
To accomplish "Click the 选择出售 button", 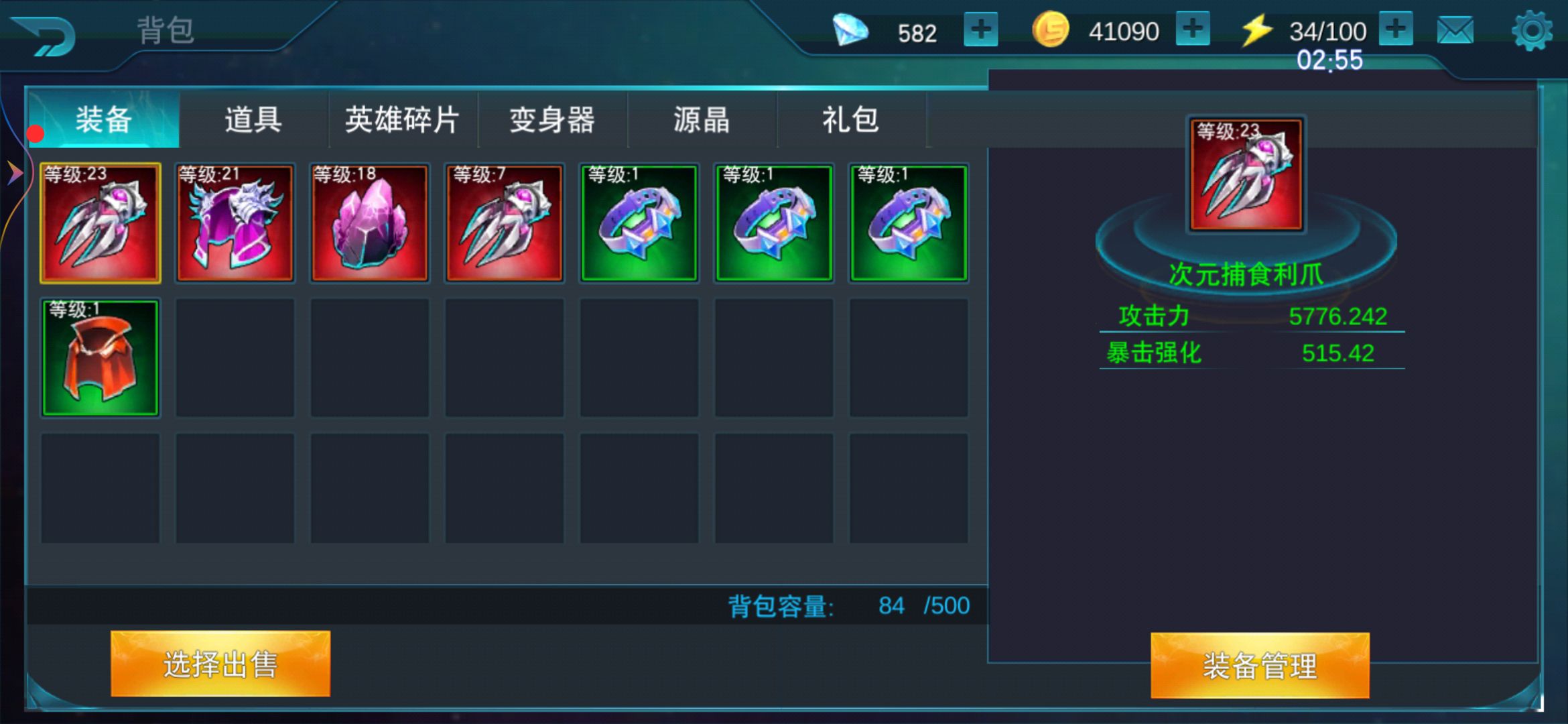I will pyautogui.click(x=220, y=664).
